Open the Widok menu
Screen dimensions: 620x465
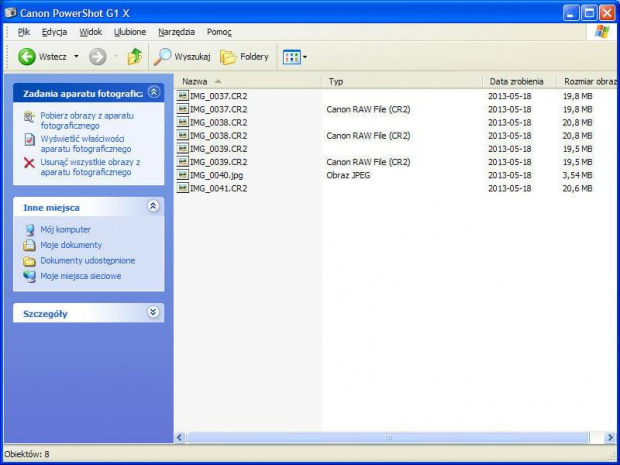[91, 32]
